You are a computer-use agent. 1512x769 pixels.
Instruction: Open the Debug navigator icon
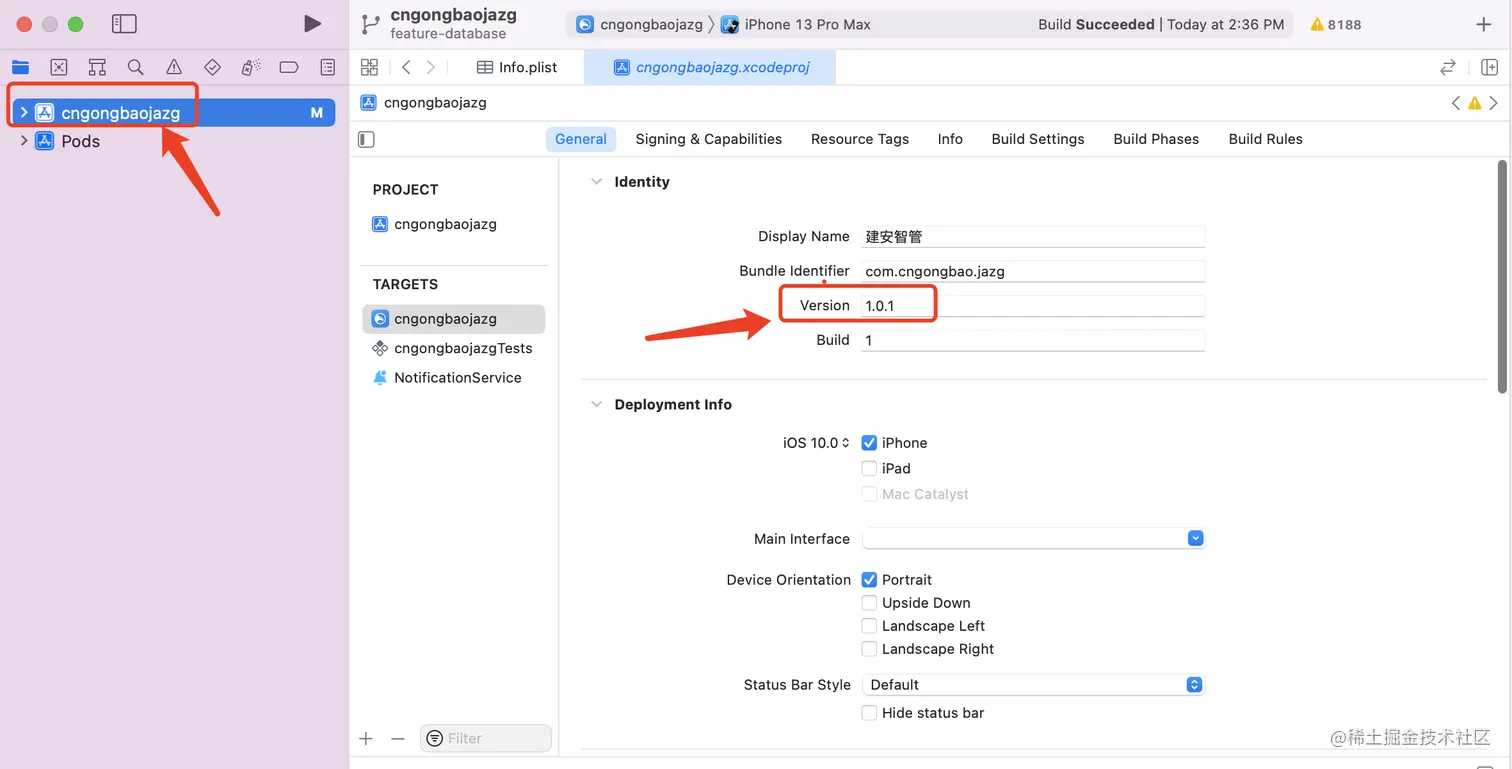(x=251, y=67)
